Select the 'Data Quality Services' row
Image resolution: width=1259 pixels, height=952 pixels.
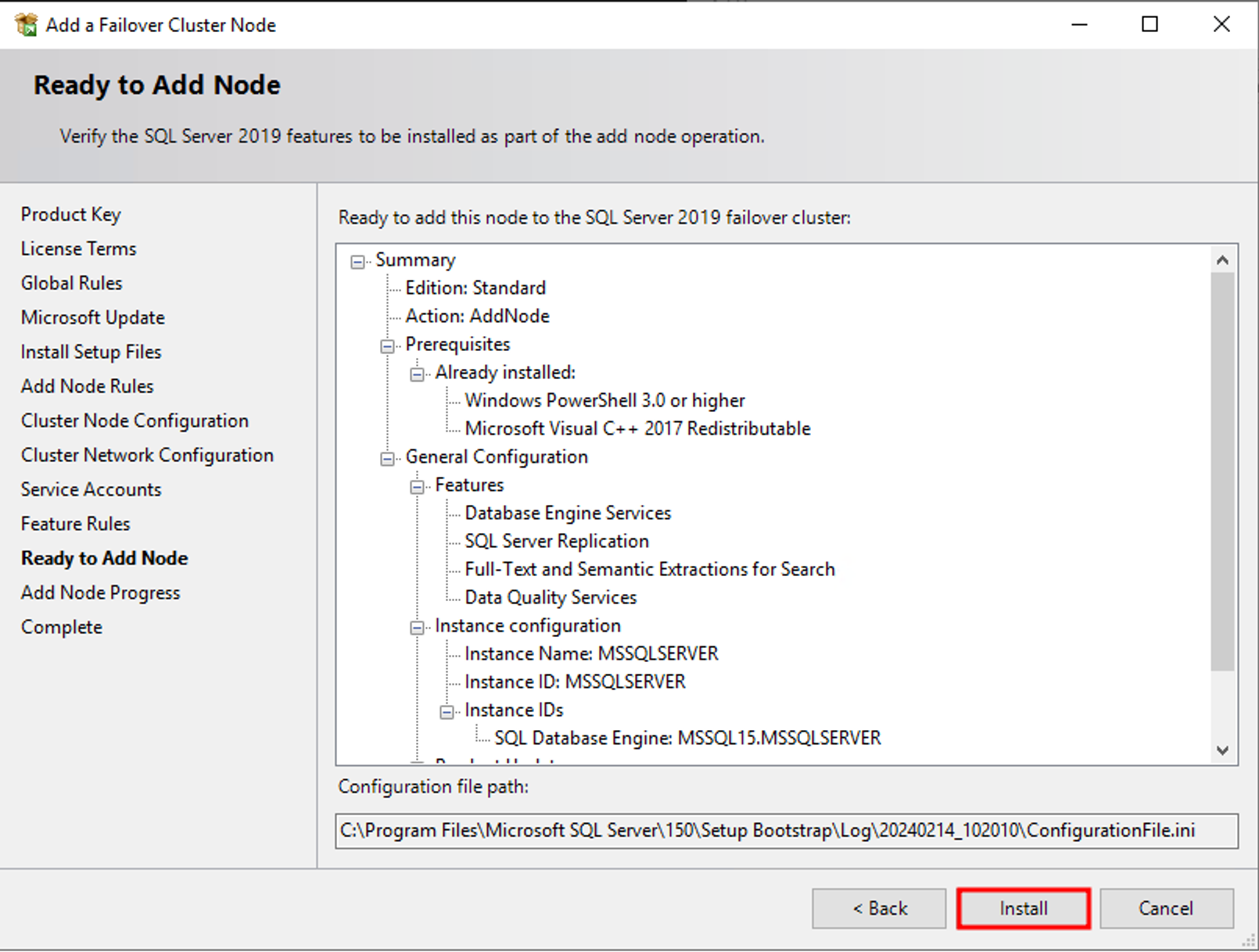pos(551,597)
